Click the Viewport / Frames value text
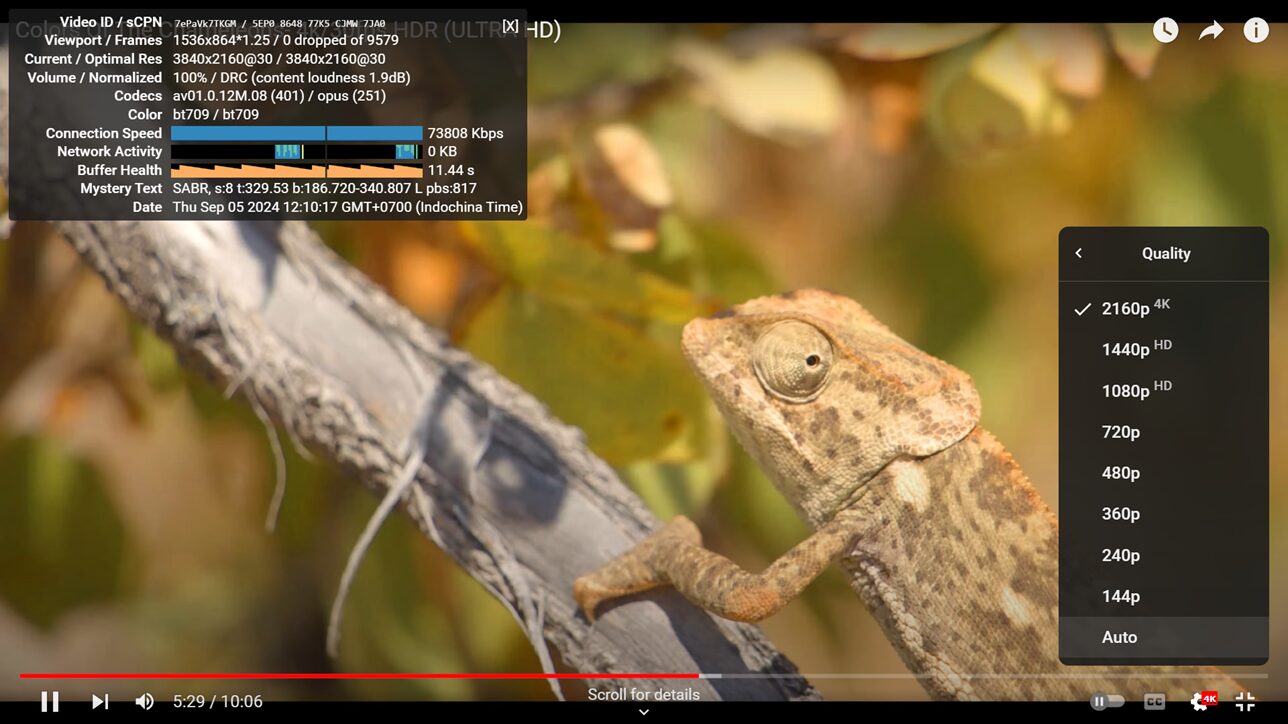 (x=285, y=40)
